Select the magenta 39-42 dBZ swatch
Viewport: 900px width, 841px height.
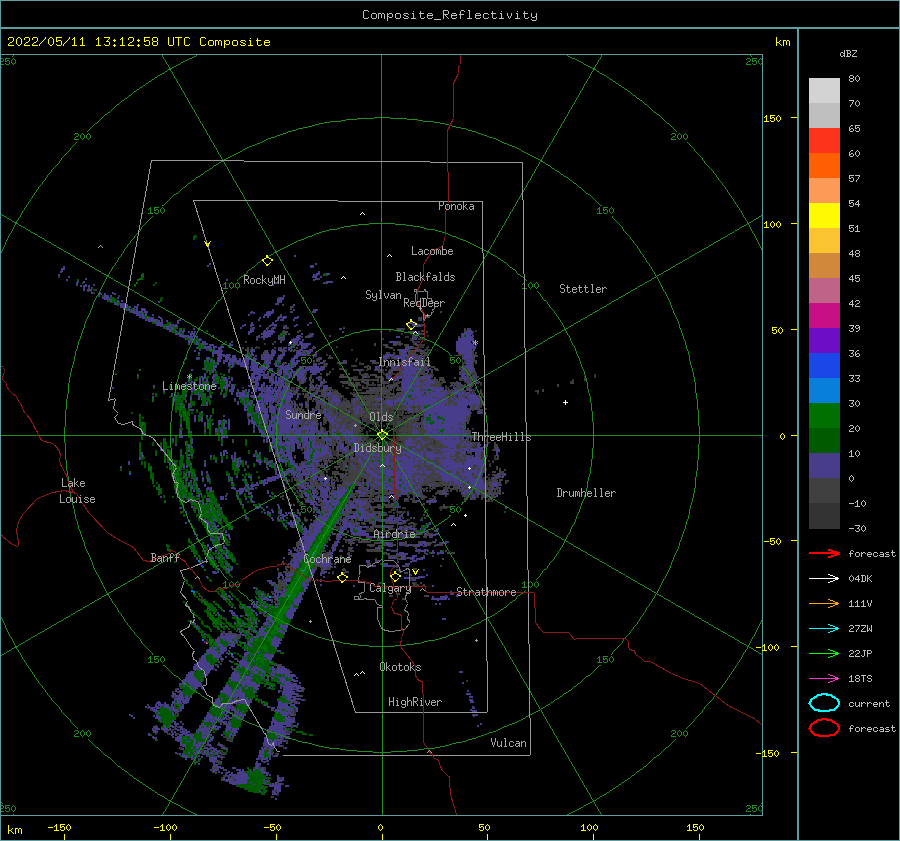point(824,315)
